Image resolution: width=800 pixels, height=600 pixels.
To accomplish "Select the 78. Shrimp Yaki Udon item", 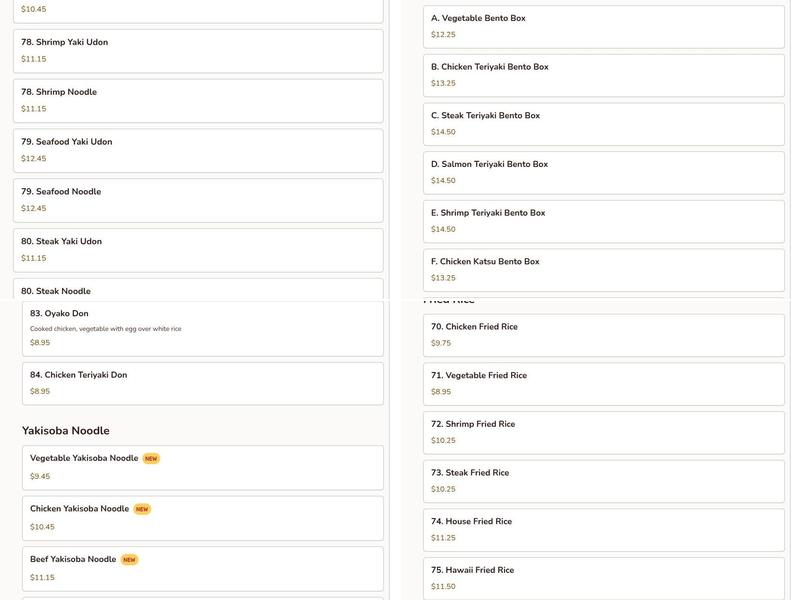I will 198,51.
